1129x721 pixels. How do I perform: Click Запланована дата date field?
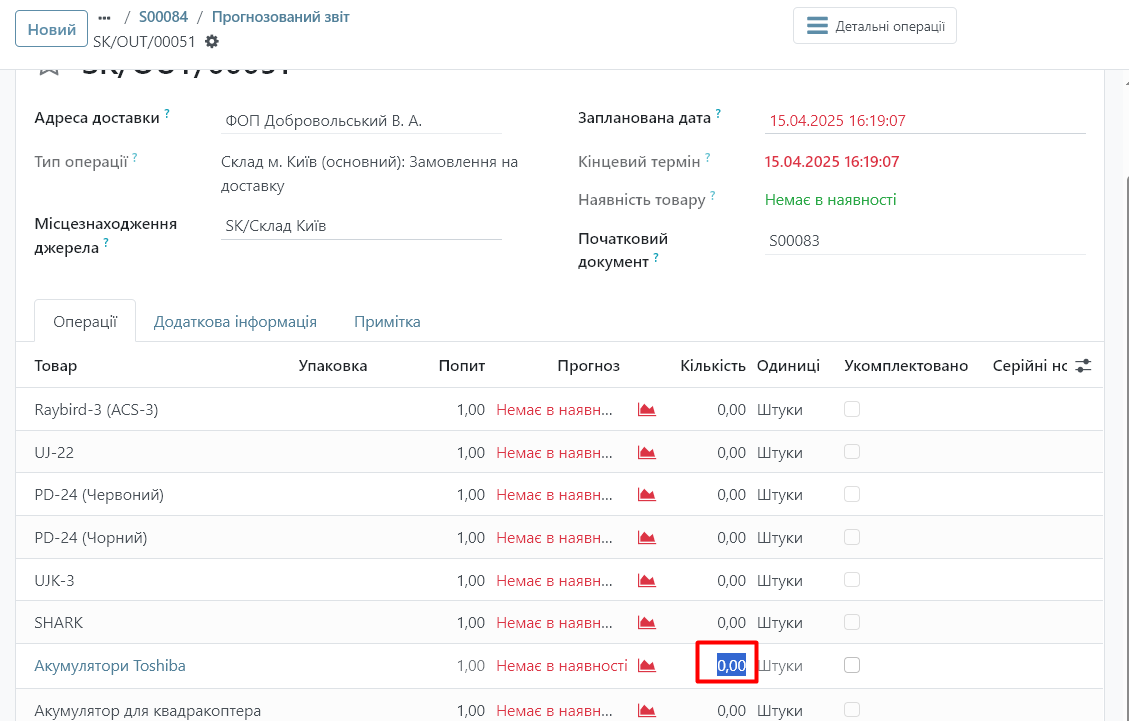pos(924,121)
